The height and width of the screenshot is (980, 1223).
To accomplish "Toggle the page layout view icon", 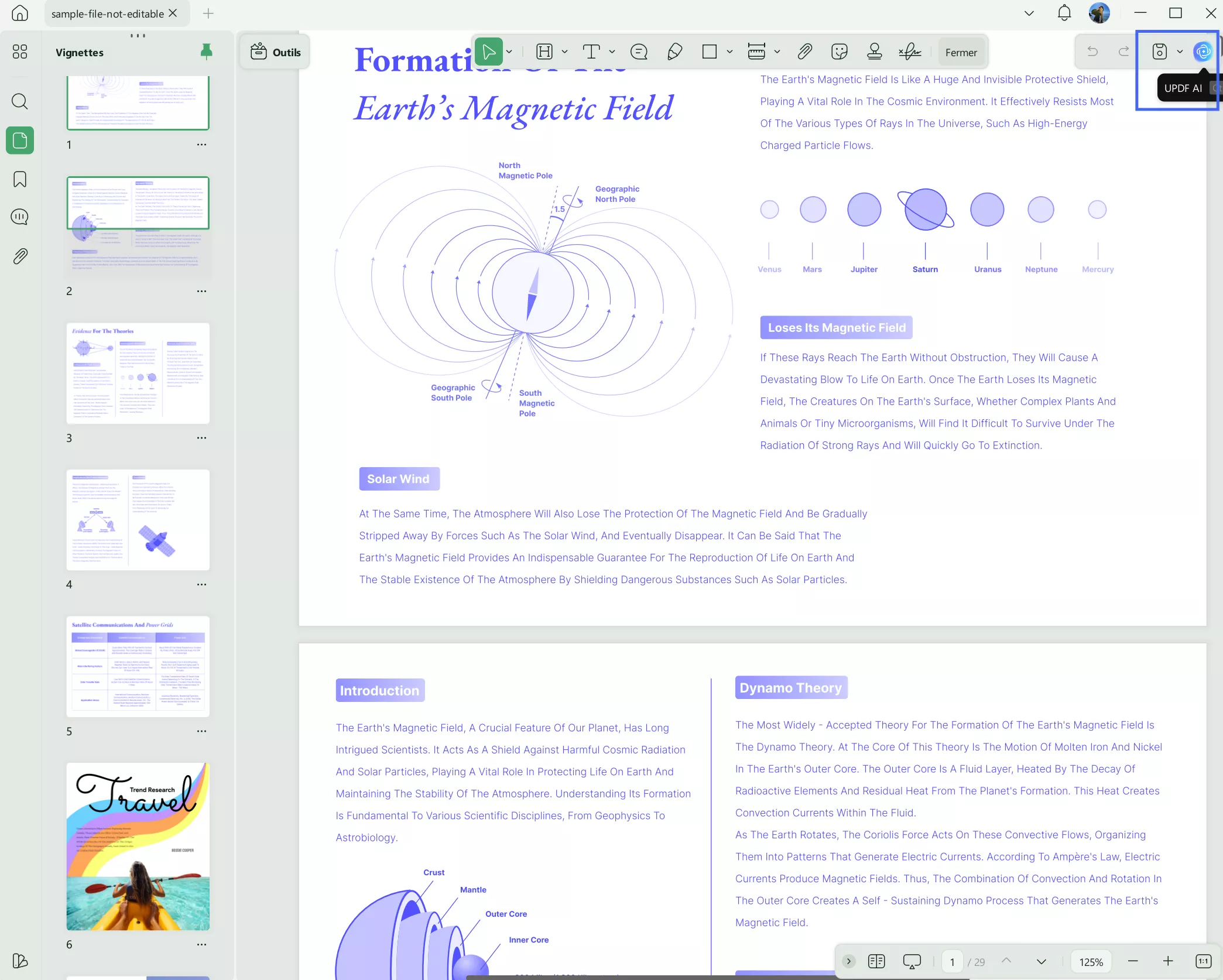I will (x=876, y=961).
